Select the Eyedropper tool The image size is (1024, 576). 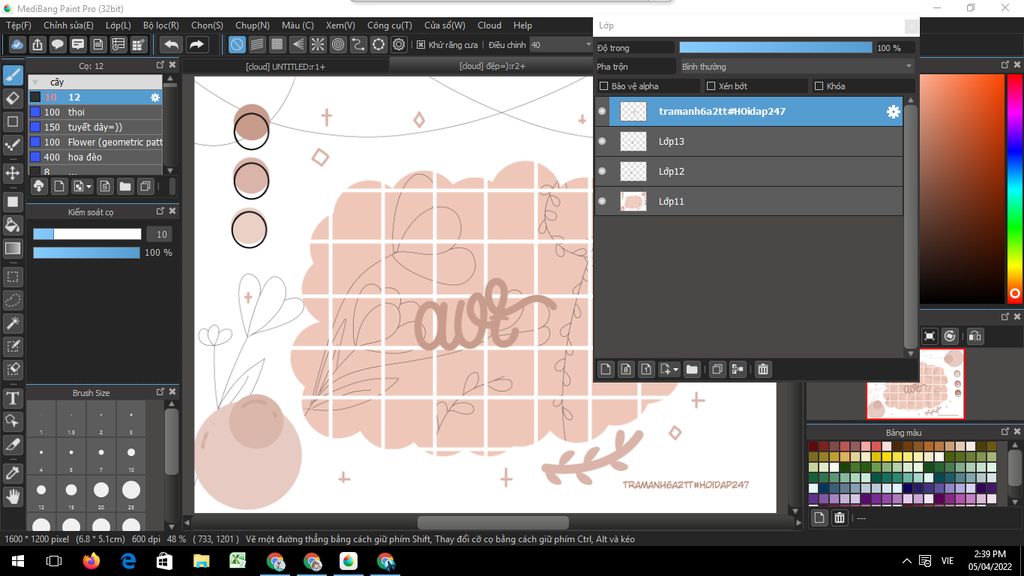pyautogui.click(x=13, y=473)
